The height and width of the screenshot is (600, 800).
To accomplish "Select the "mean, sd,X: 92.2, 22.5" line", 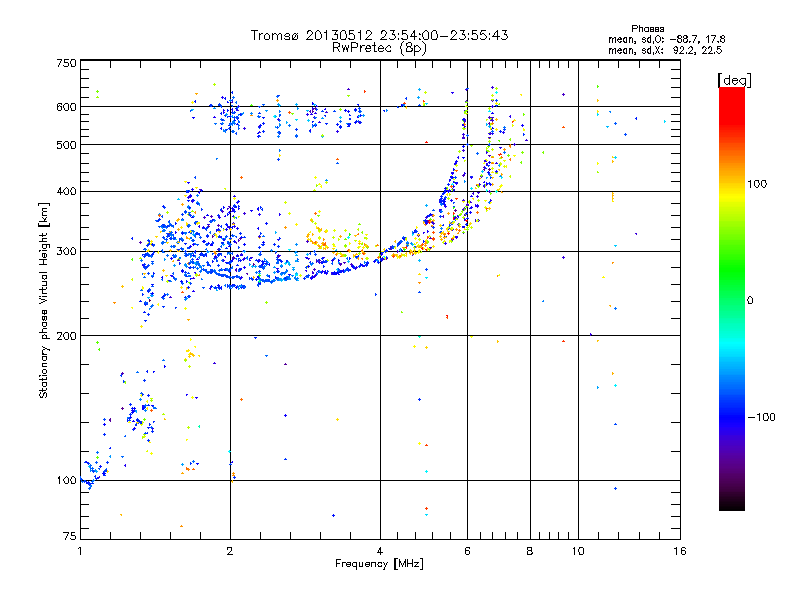I will coord(665,50).
